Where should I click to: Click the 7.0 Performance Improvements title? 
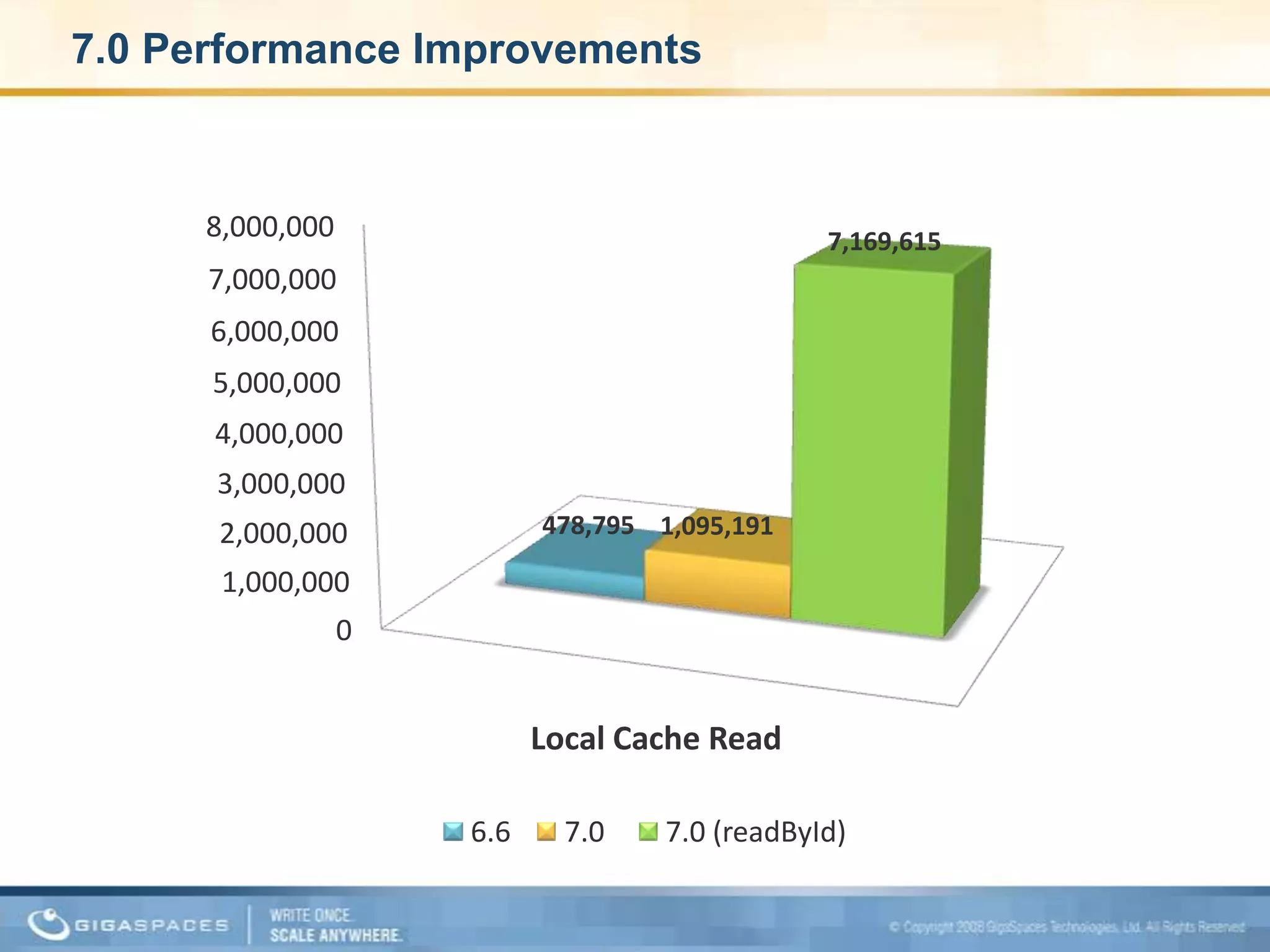[x=386, y=49]
